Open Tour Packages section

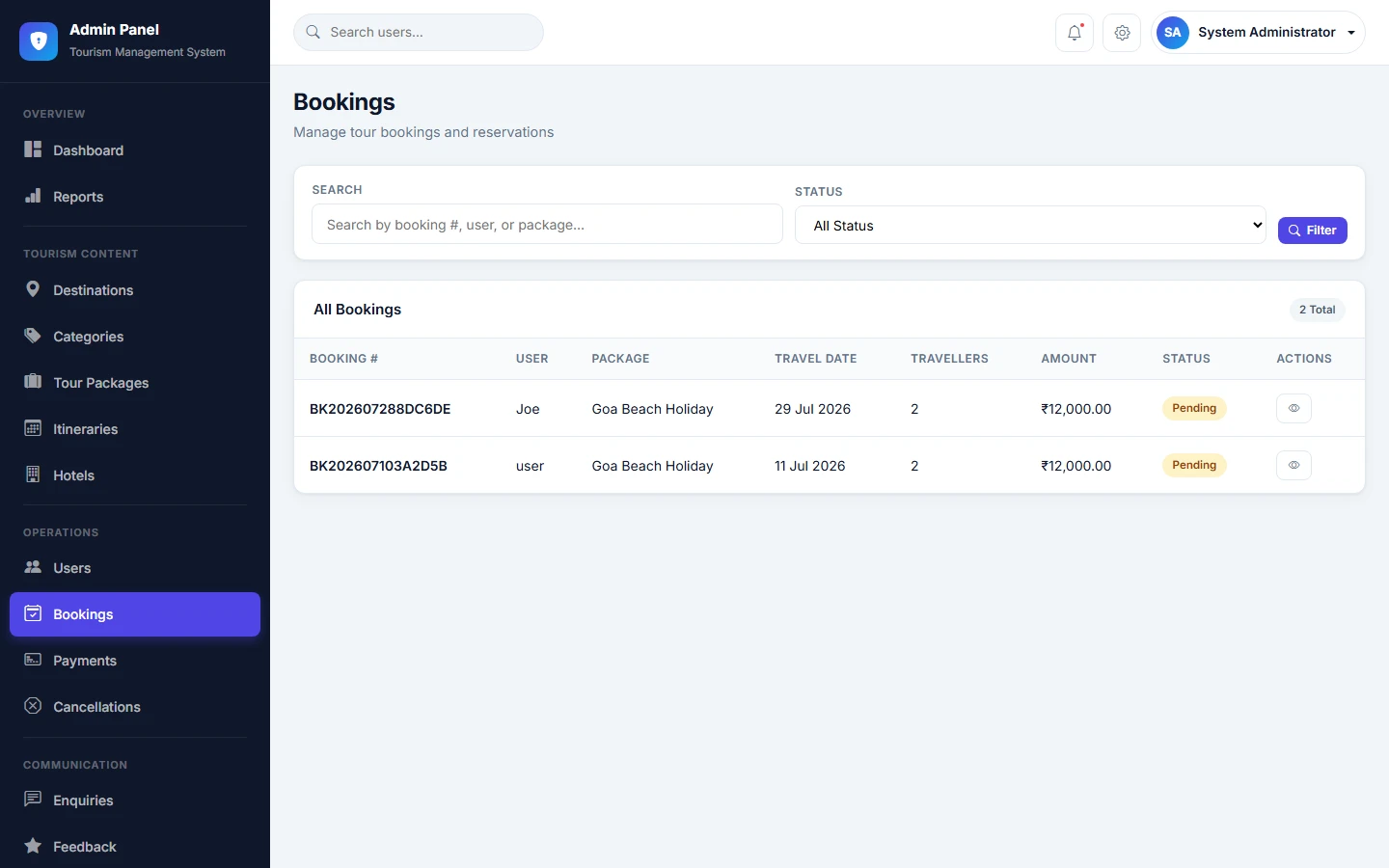(135, 383)
